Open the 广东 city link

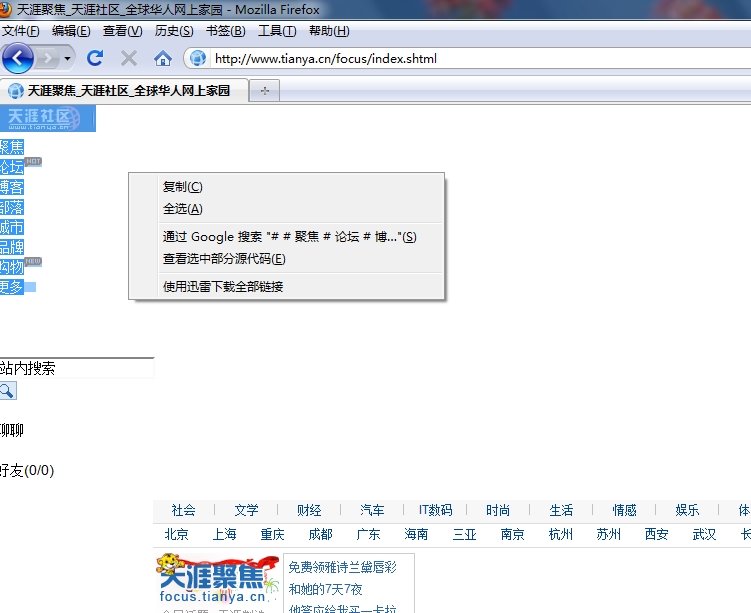coord(368,534)
